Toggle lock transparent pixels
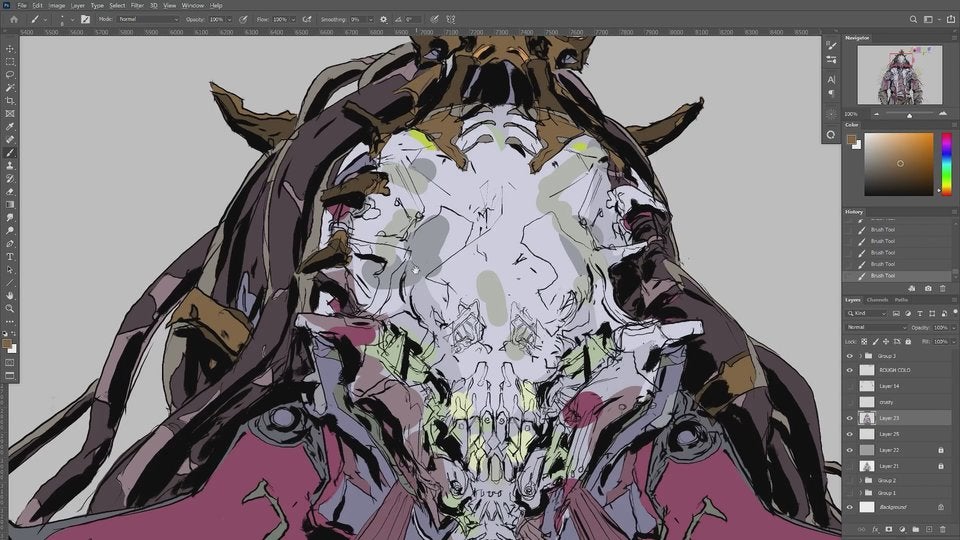 pos(864,342)
